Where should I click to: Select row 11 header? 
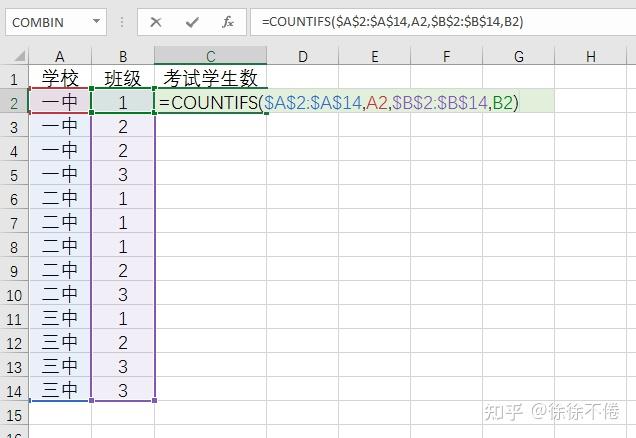(14, 319)
